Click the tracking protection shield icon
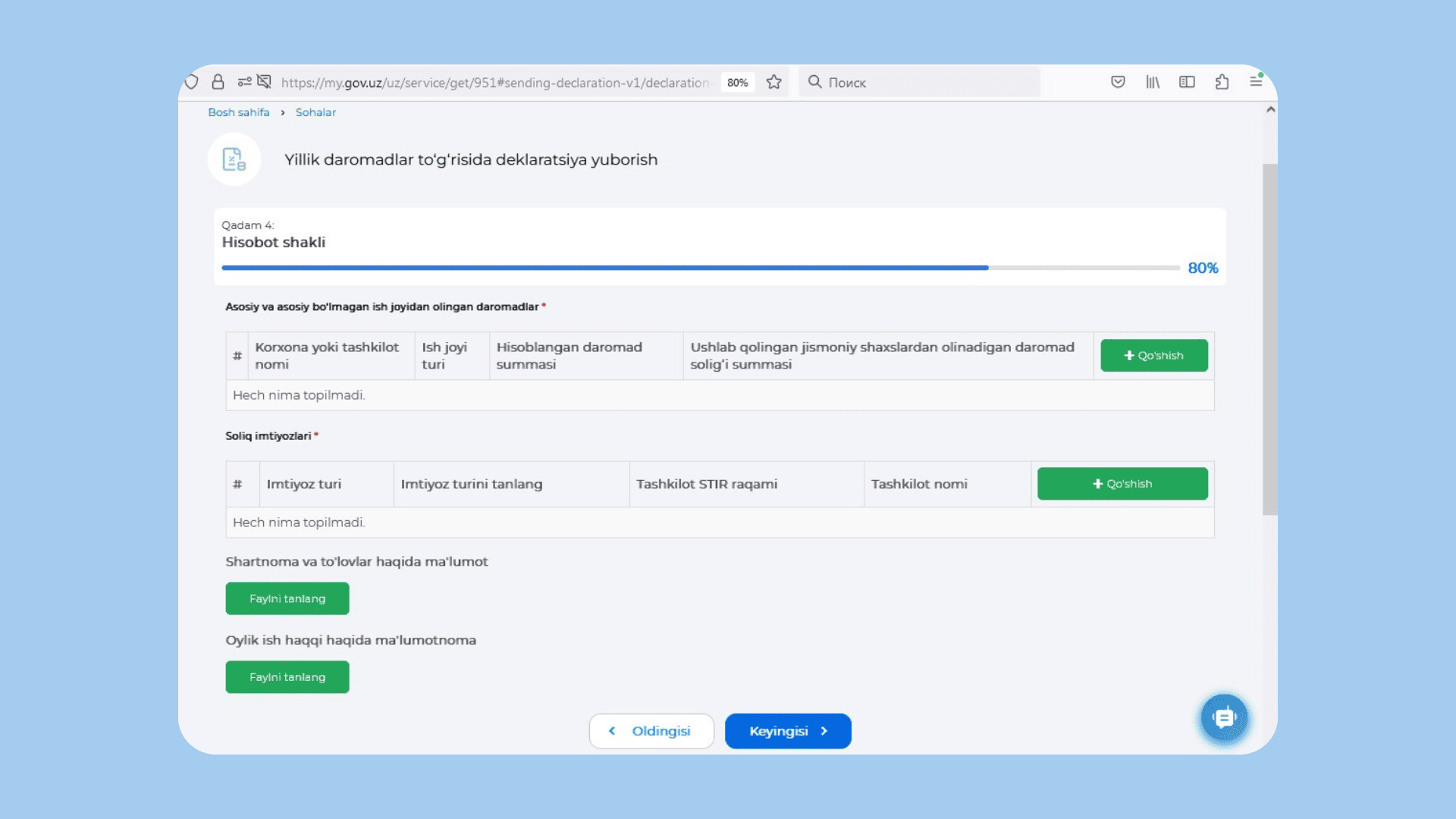Screen dimensions: 1456x819 [192, 82]
